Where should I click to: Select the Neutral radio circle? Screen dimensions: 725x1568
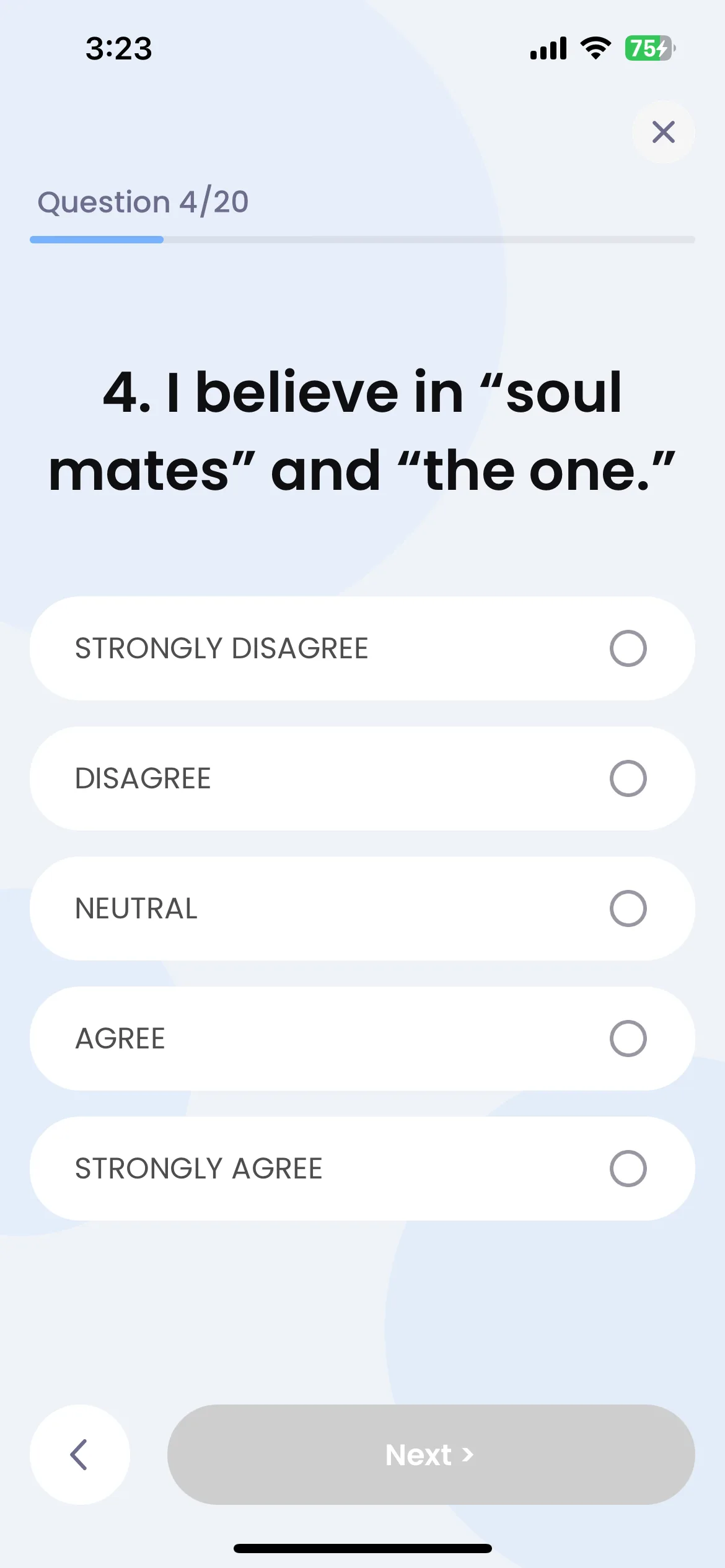pyautogui.click(x=628, y=908)
